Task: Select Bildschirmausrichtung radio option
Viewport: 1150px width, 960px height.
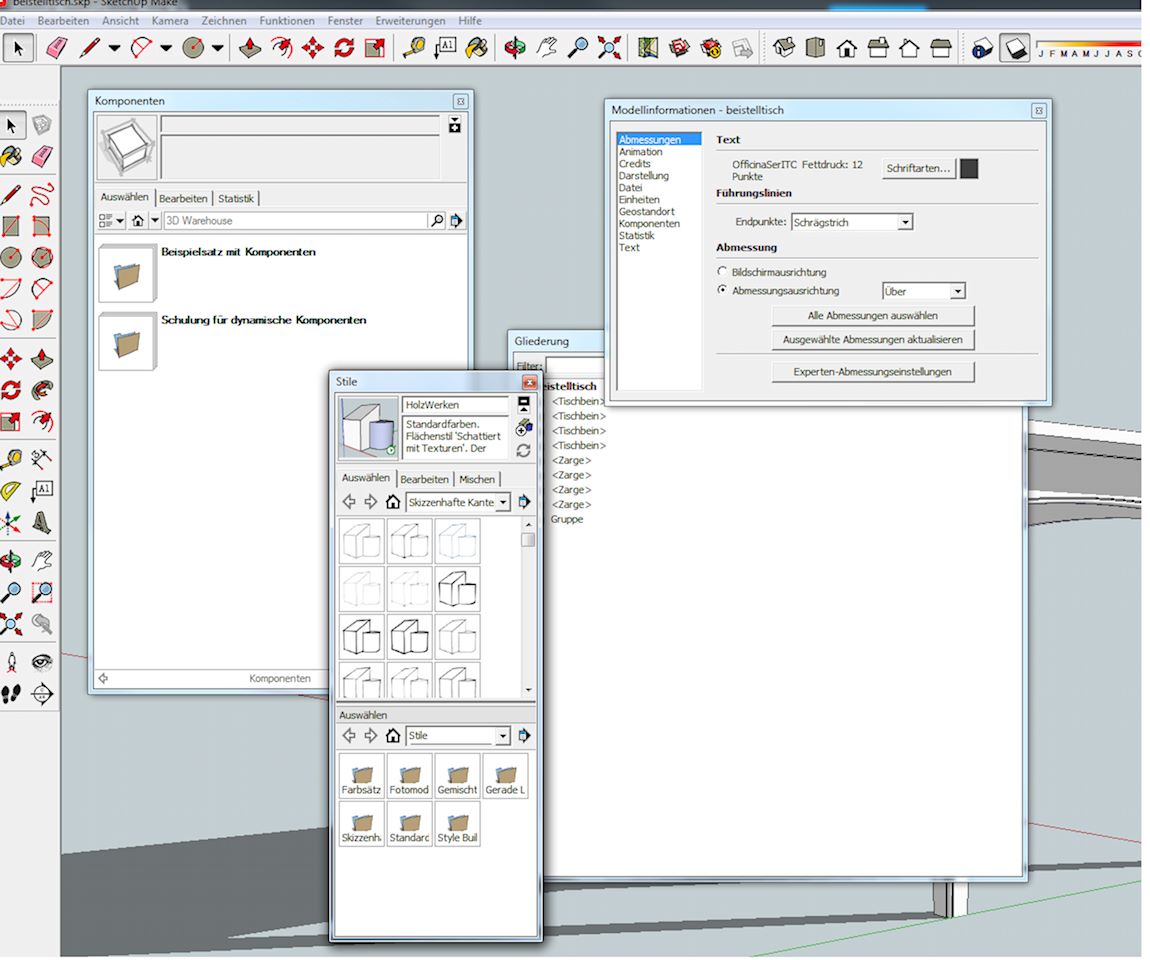Action: click(722, 271)
